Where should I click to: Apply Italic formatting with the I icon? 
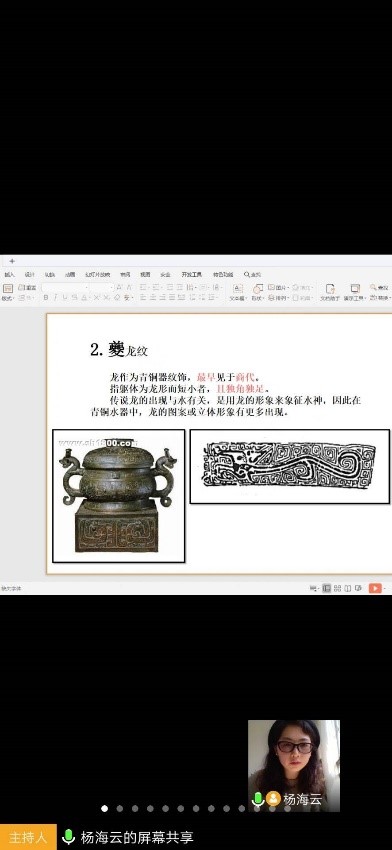click(x=56, y=298)
